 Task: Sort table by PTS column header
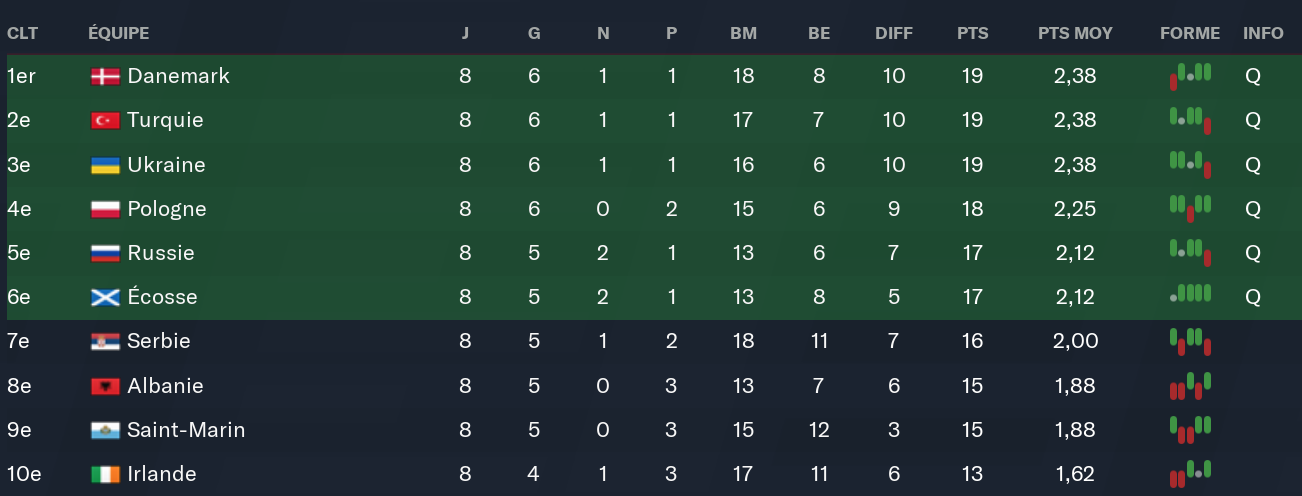point(972,33)
